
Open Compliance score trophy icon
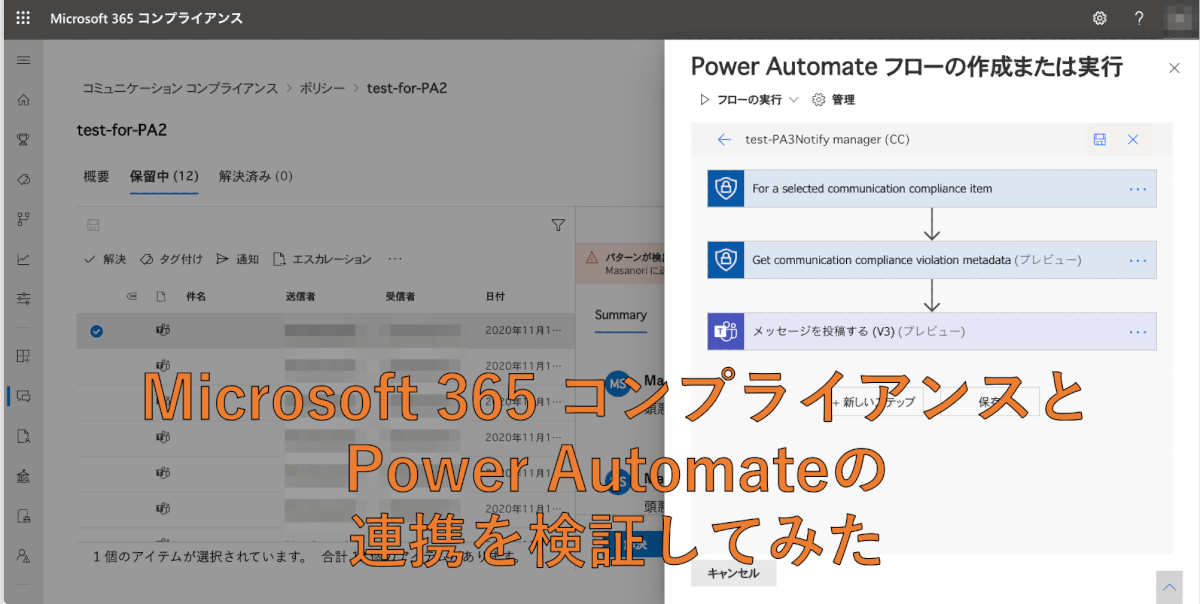[x=23, y=139]
